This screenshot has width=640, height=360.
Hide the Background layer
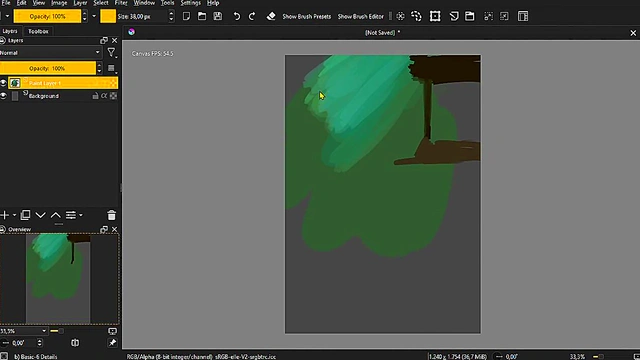(3, 96)
